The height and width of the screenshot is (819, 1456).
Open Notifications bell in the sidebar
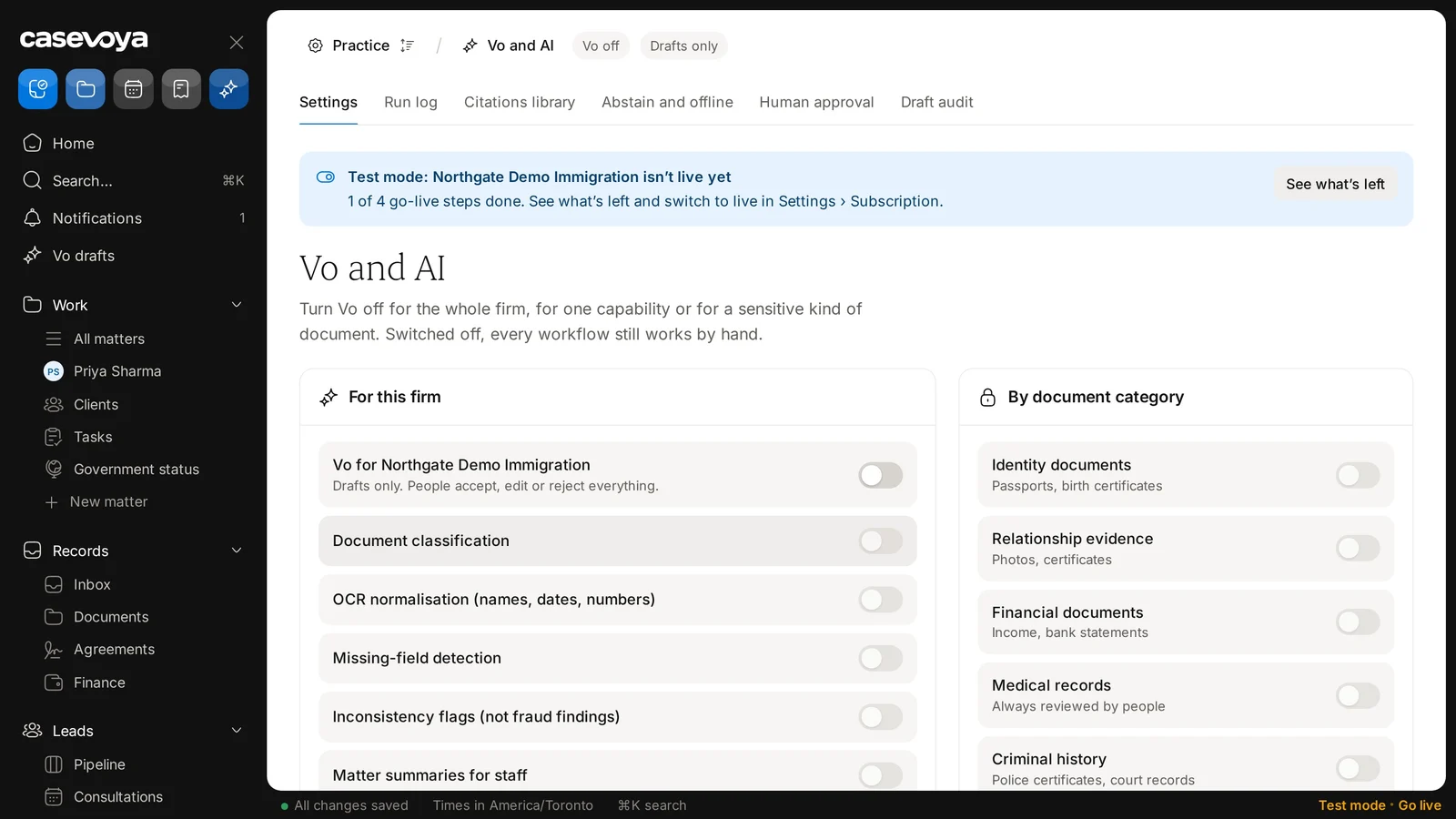tap(33, 217)
